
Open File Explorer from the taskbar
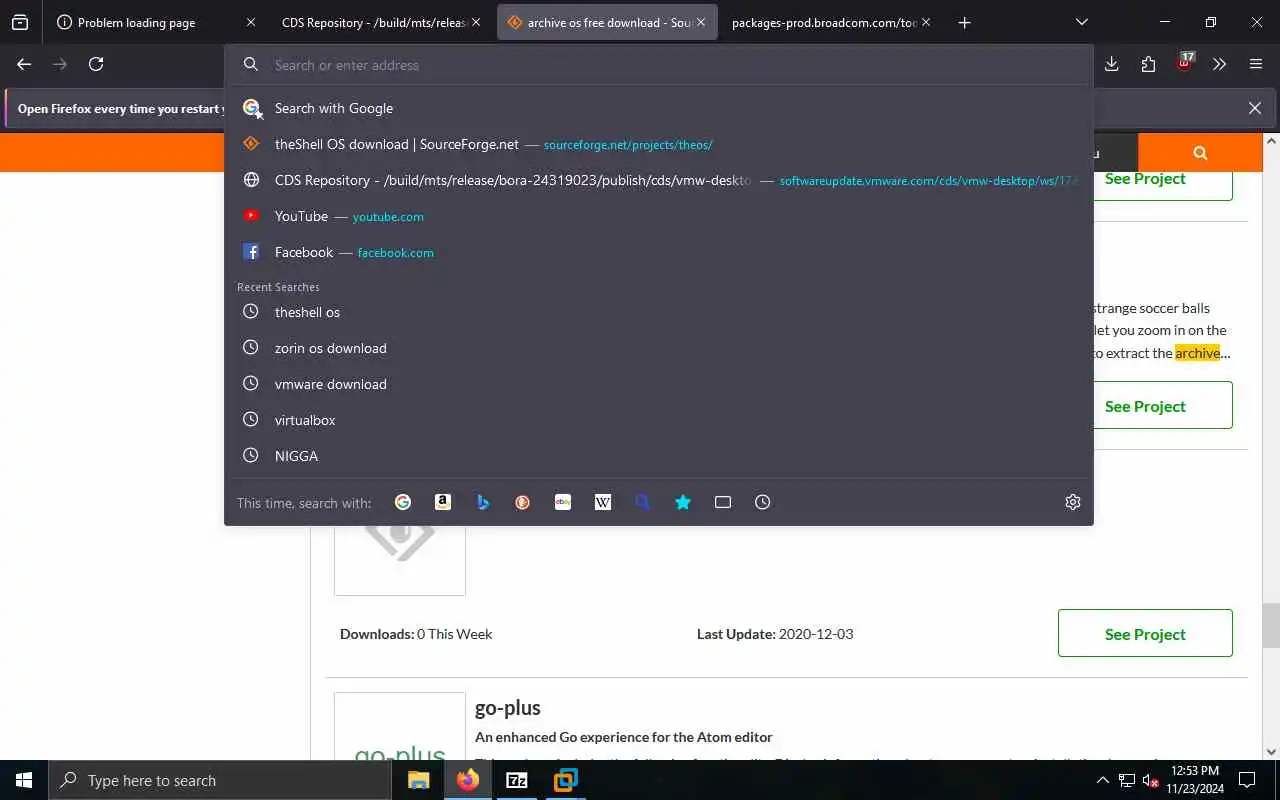click(419, 780)
